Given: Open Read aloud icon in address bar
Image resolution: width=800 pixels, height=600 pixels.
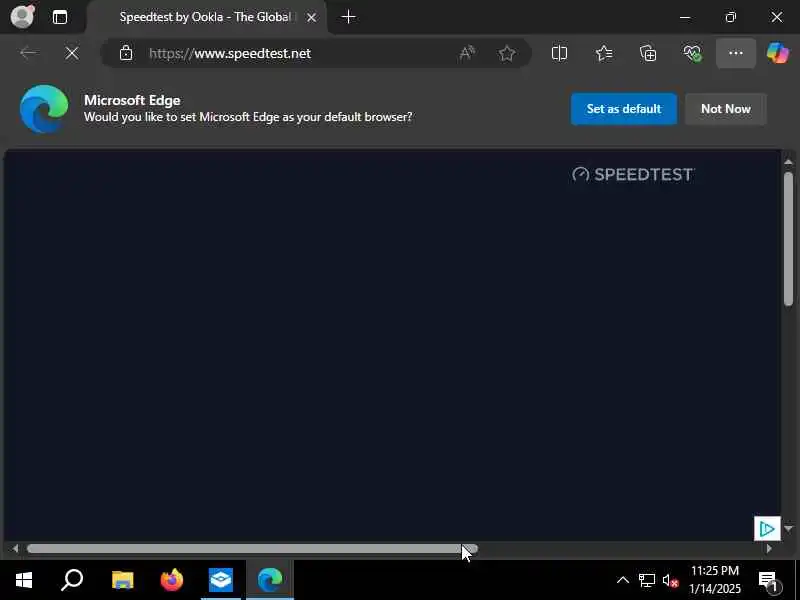Looking at the screenshot, I should pyautogui.click(x=467, y=53).
